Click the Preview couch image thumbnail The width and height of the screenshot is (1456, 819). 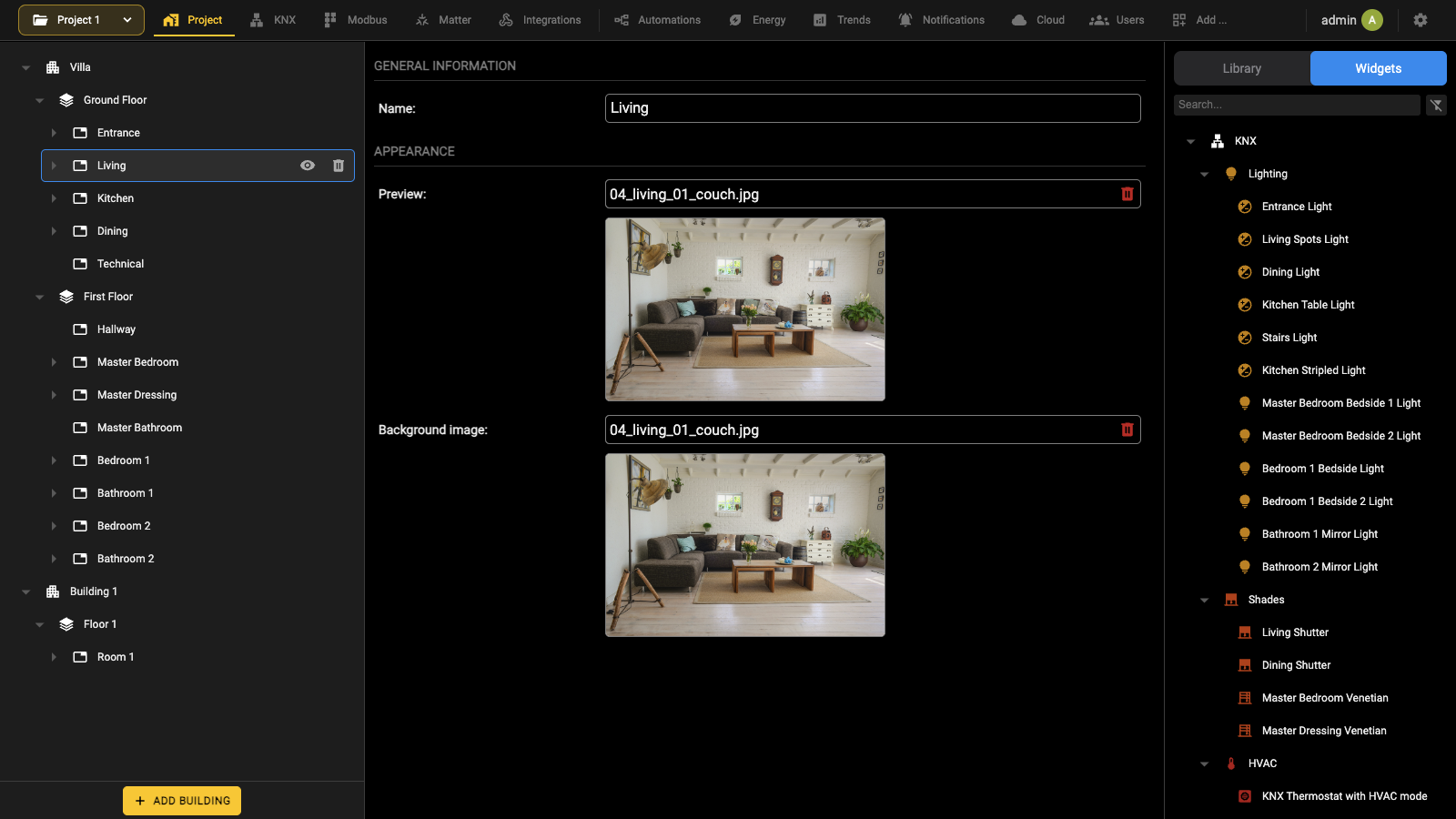(x=745, y=309)
